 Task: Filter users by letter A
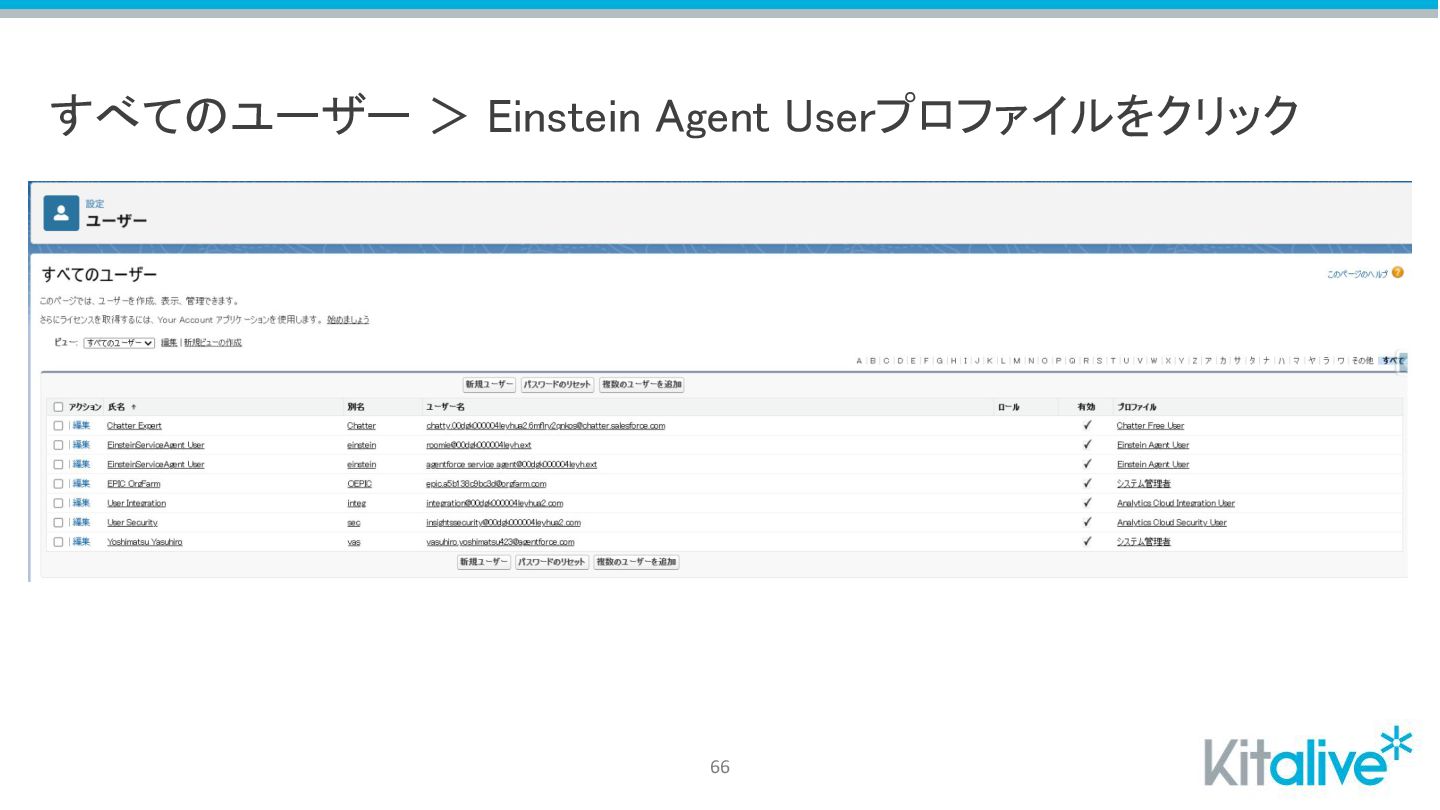click(859, 361)
